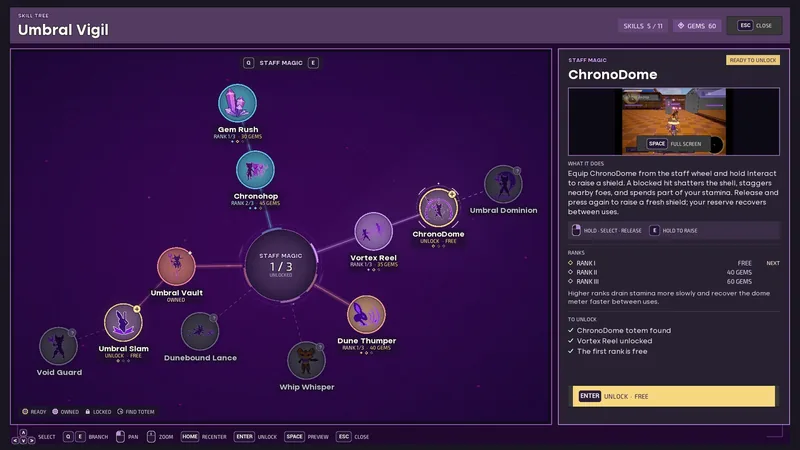The width and height of the screenshot is (800, 450).
Task: Open the ChronoDome preview video thumbnail
Action: pos(673,121)
